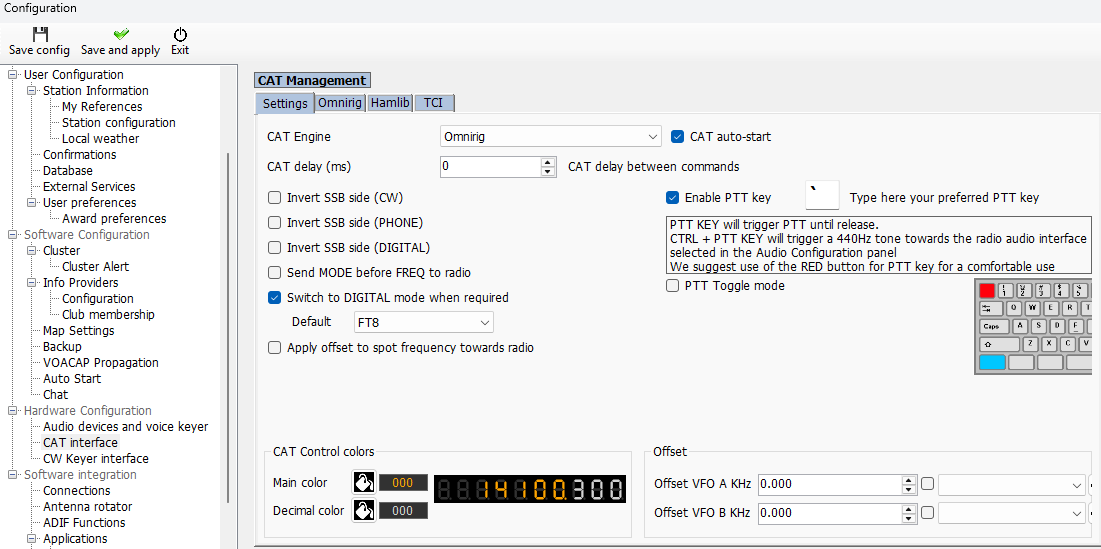
Task: Check the Offset VFO B checkbox
Action: tap(928, 512)
